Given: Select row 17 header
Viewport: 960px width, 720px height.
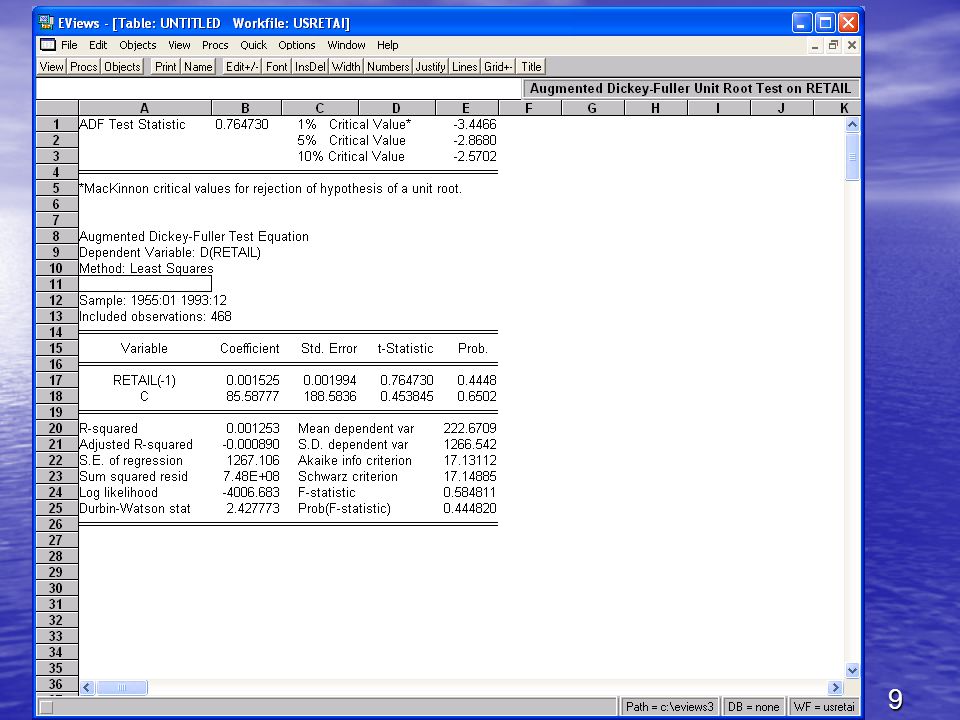Looking at the screenshot, I should click(56, 380).
